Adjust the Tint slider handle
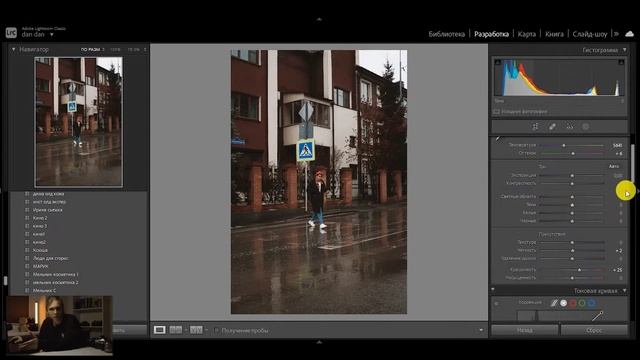640x360 pixels. pyautogui.click(x=573, y=153)
